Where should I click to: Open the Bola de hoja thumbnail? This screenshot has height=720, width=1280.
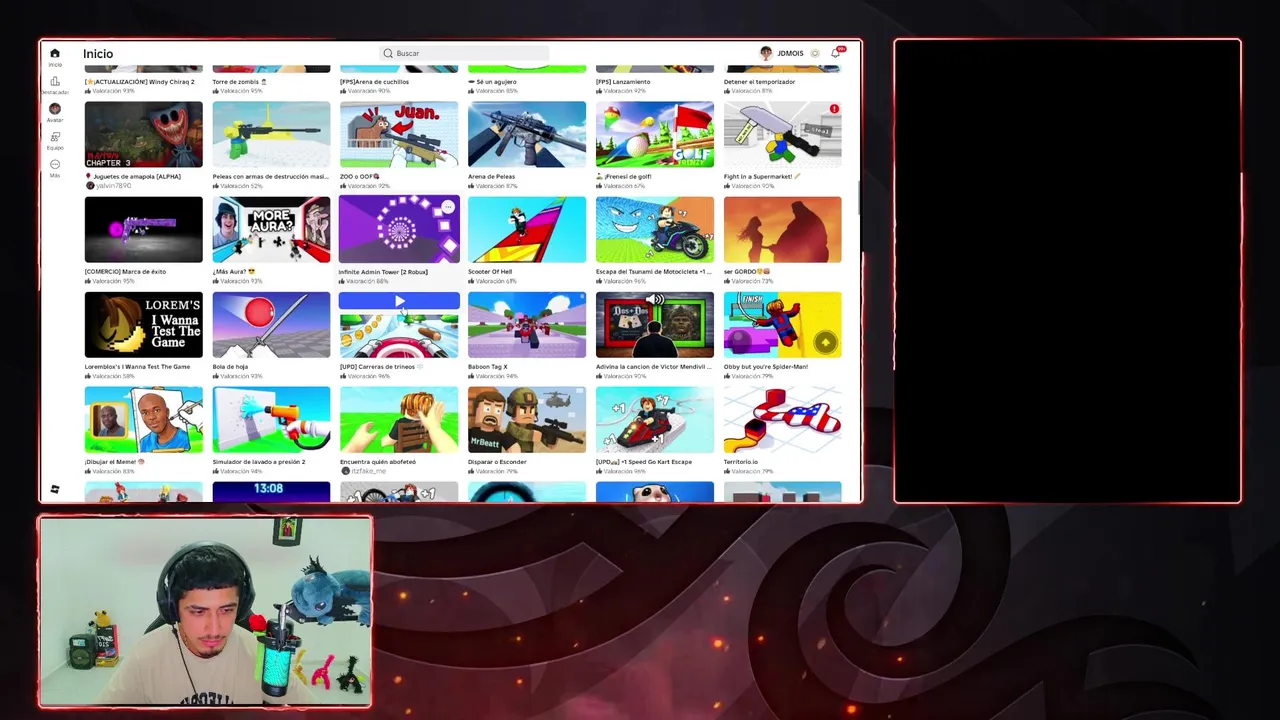(x=271, y=324)
